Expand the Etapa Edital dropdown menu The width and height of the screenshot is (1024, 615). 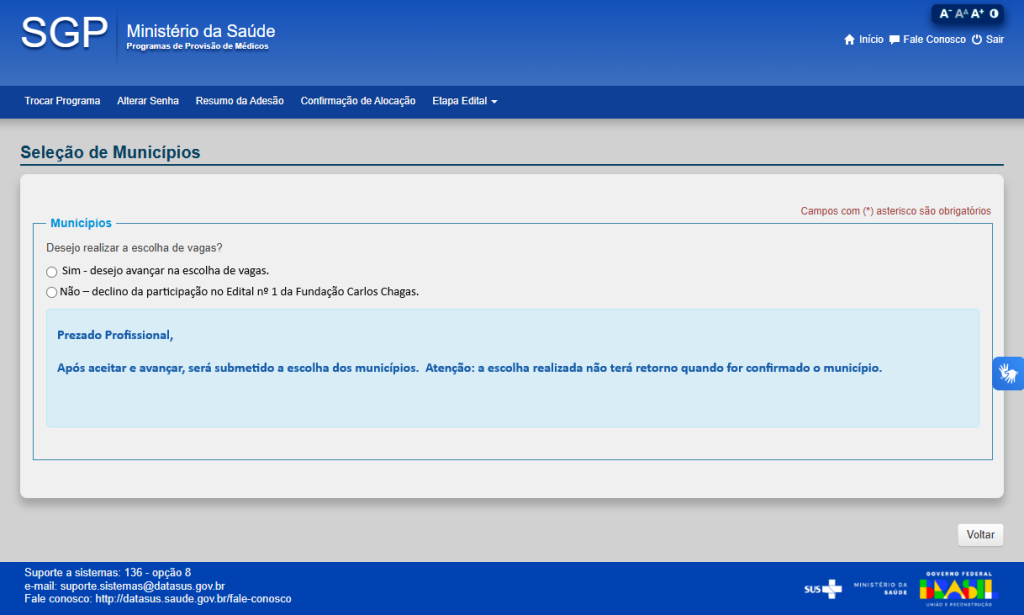point(464,101)
